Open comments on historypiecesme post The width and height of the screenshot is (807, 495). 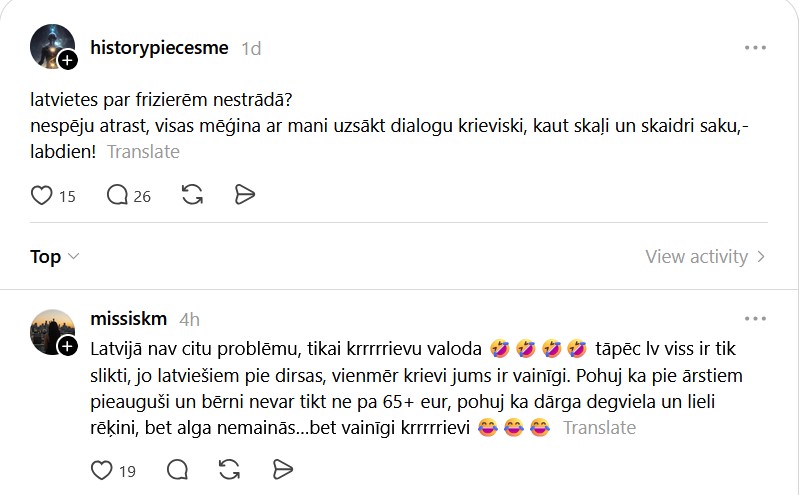click(x=118, y=195)
